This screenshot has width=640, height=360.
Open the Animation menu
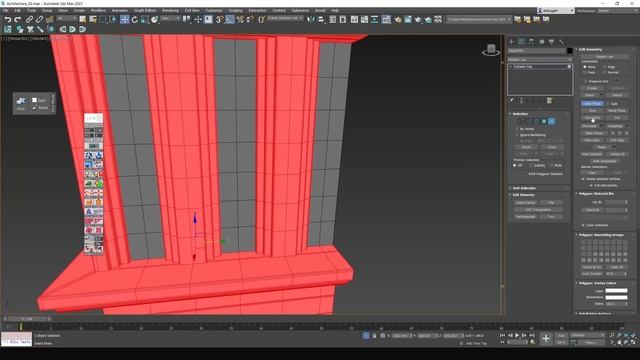(120, 11)
